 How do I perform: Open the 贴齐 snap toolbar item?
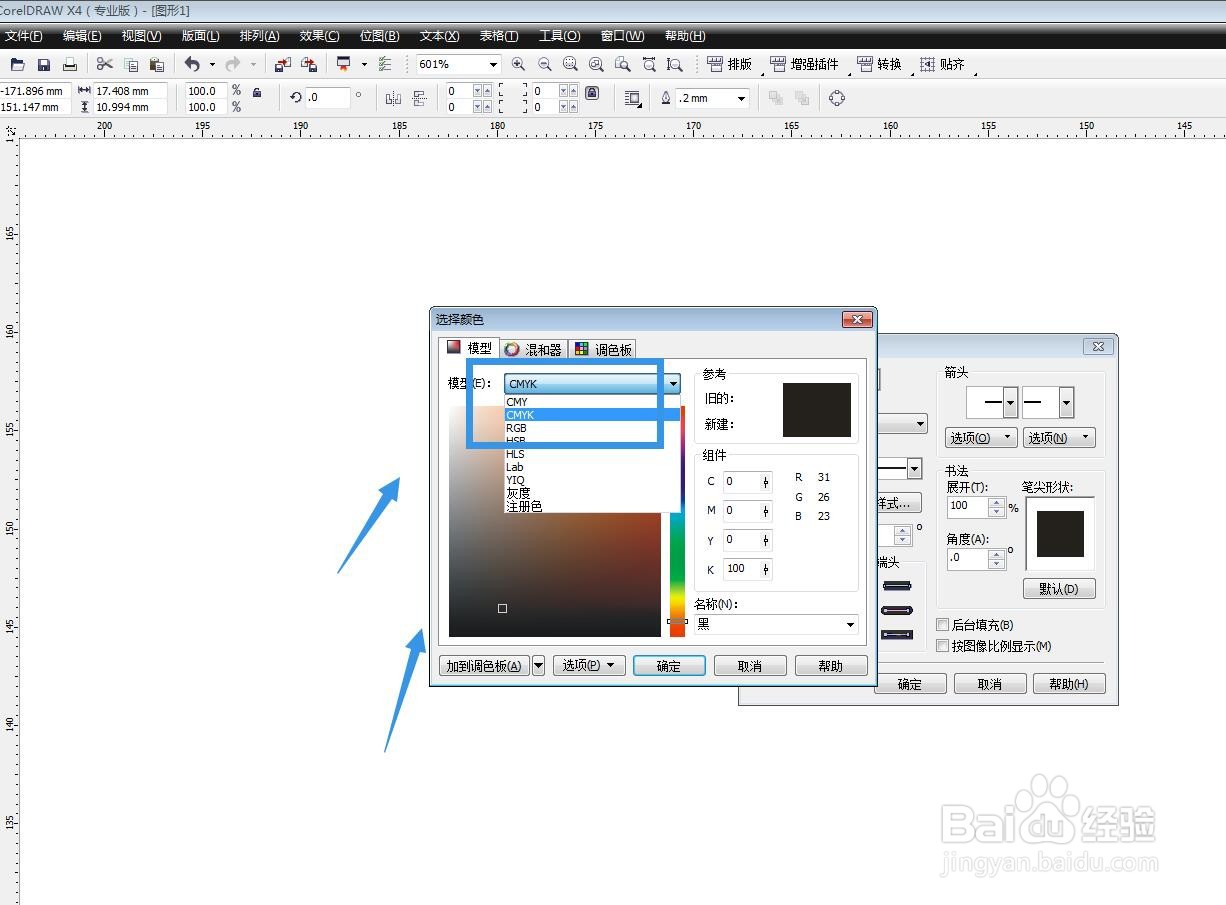pos(942,64)
